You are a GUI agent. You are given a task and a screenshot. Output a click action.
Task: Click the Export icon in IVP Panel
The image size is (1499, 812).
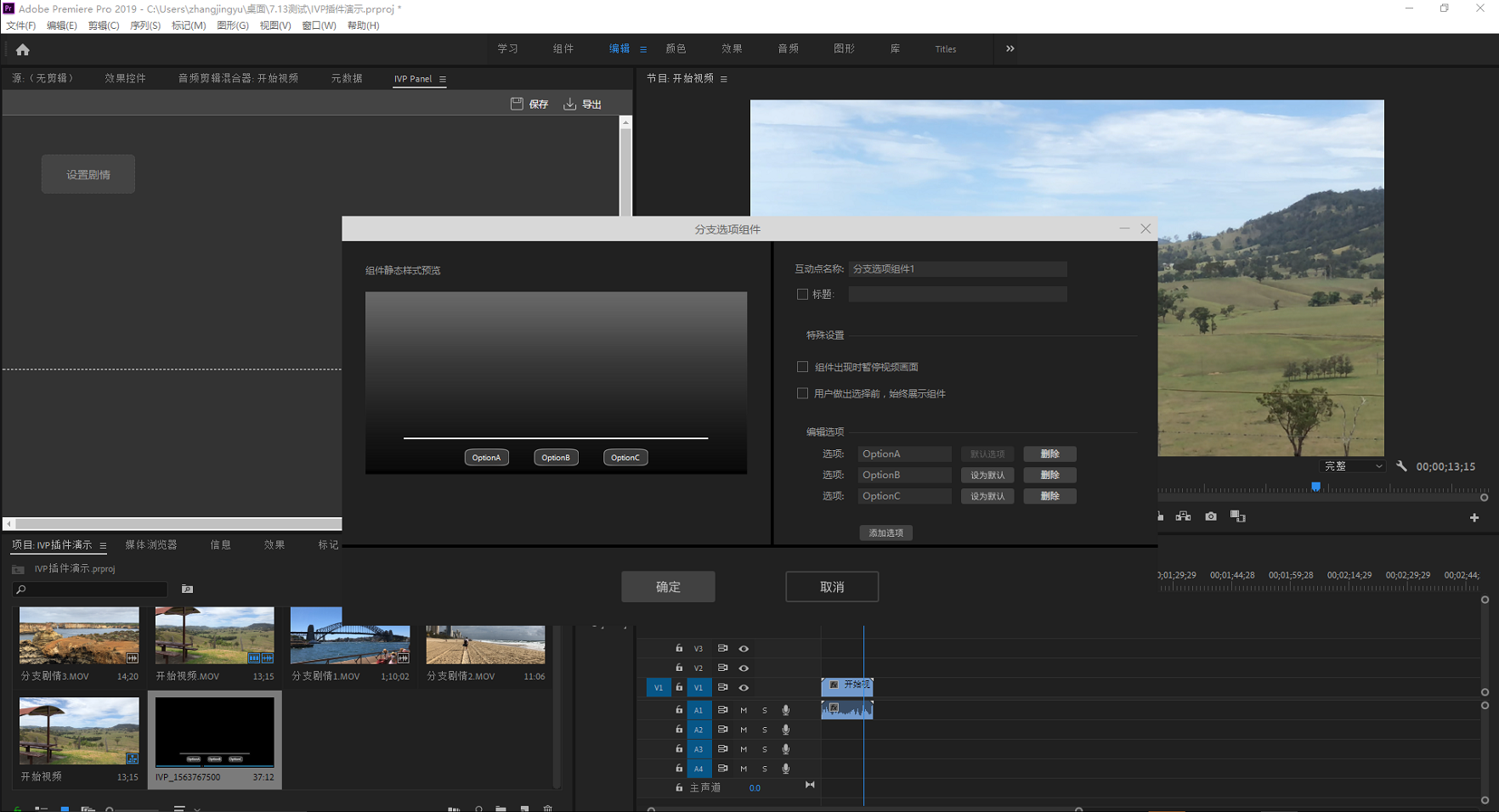tap(569, 104)
